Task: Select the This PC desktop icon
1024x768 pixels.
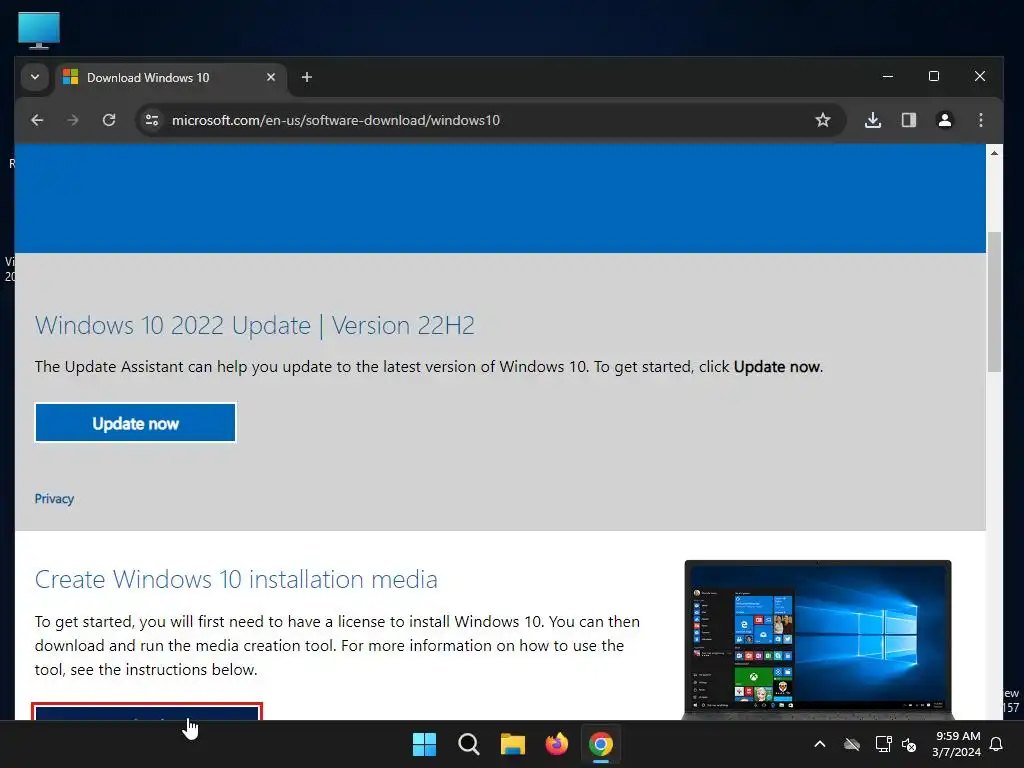Action: click(x=39, y=30)
